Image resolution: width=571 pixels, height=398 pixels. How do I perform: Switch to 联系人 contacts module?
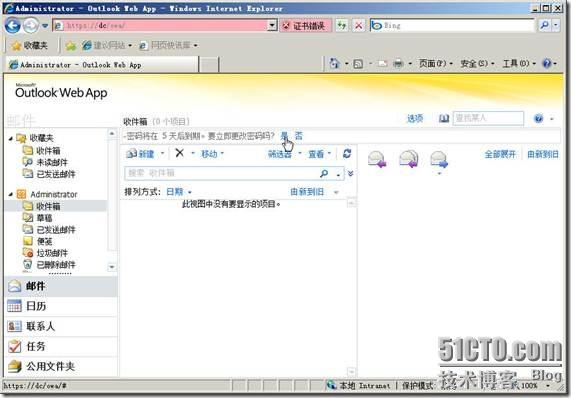tap(61, 326)
